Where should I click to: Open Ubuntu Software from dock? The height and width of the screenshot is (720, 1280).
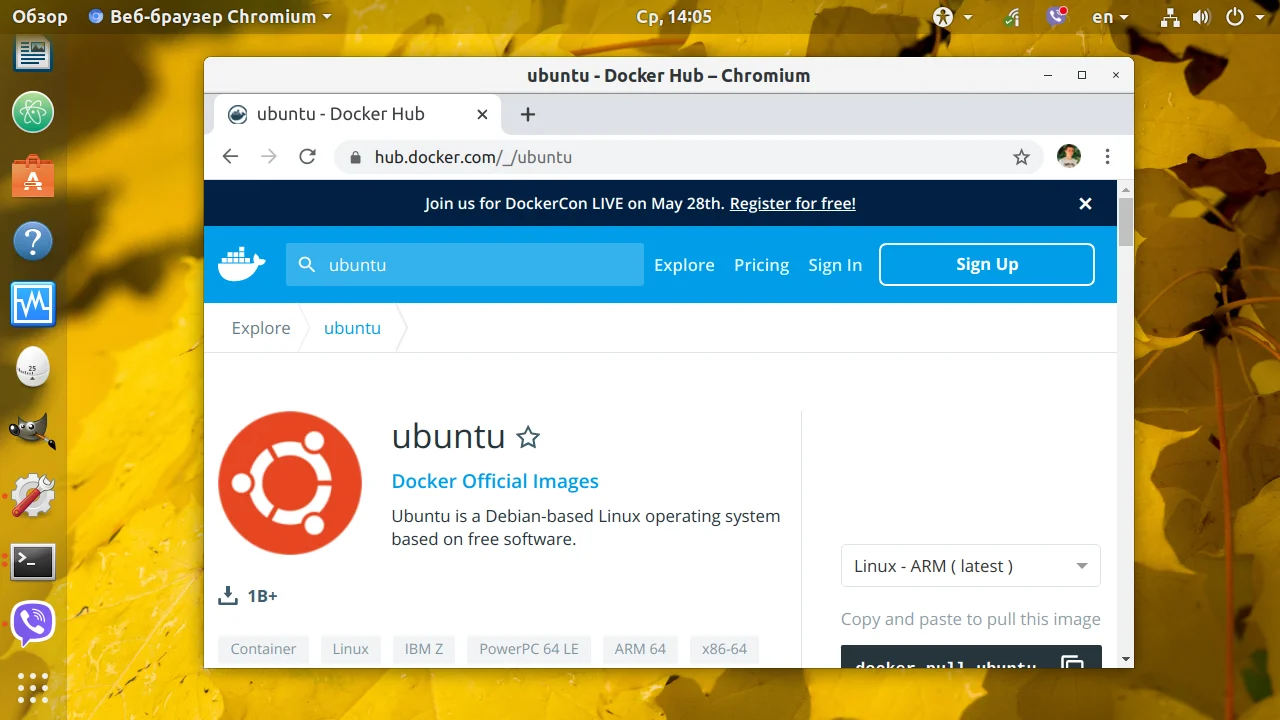coord(33,176)
